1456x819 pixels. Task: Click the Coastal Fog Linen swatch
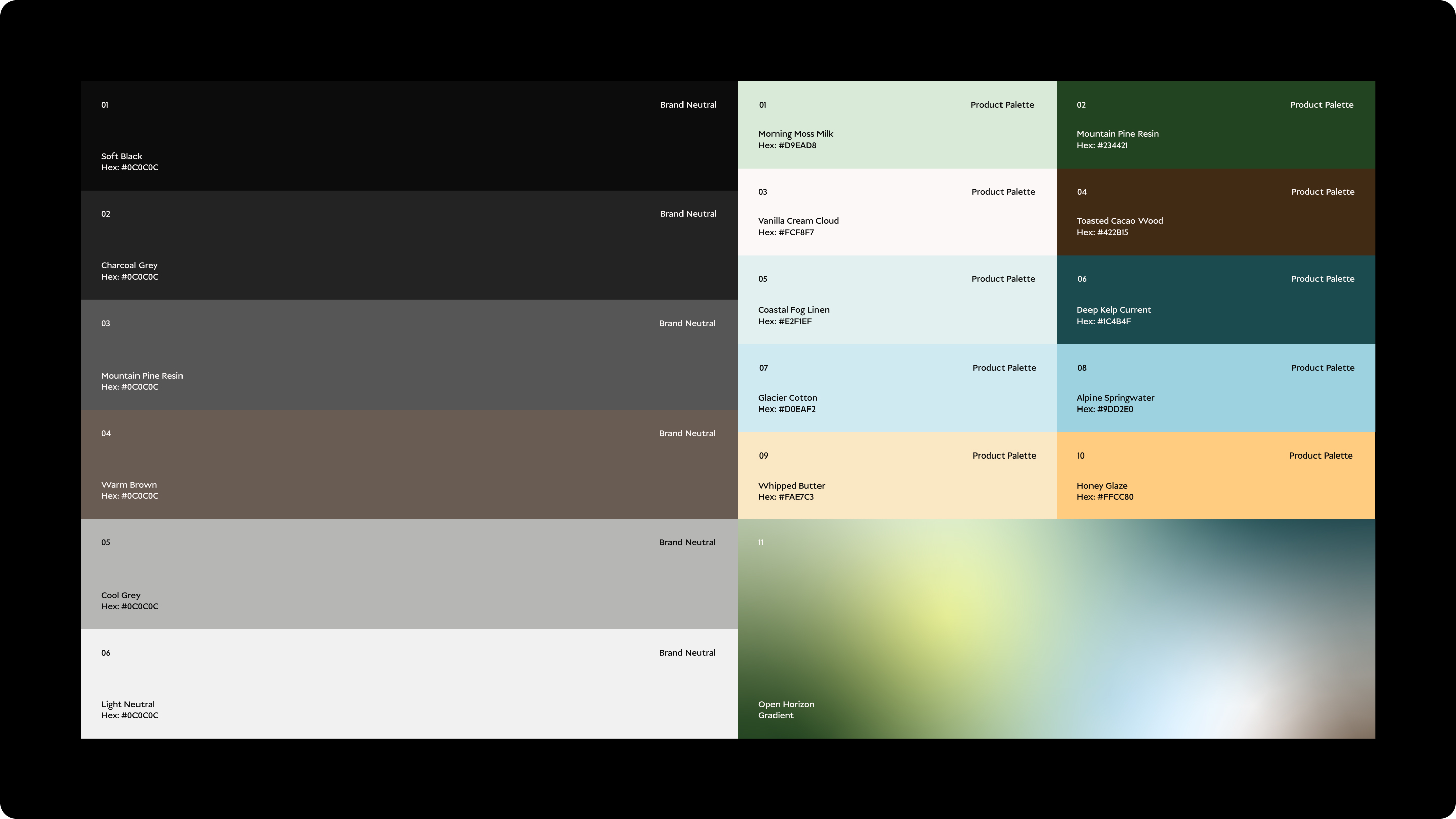tap(897, 300)
